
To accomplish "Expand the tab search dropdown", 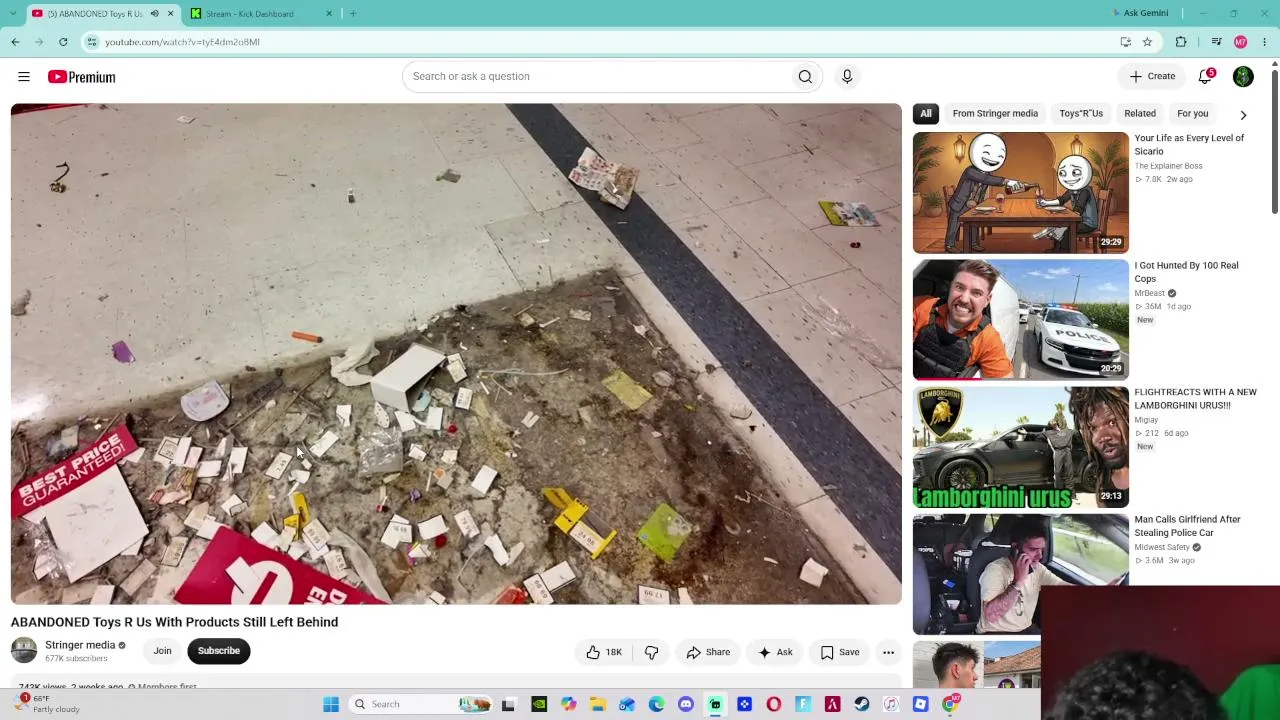I will [x=15, y=13].
